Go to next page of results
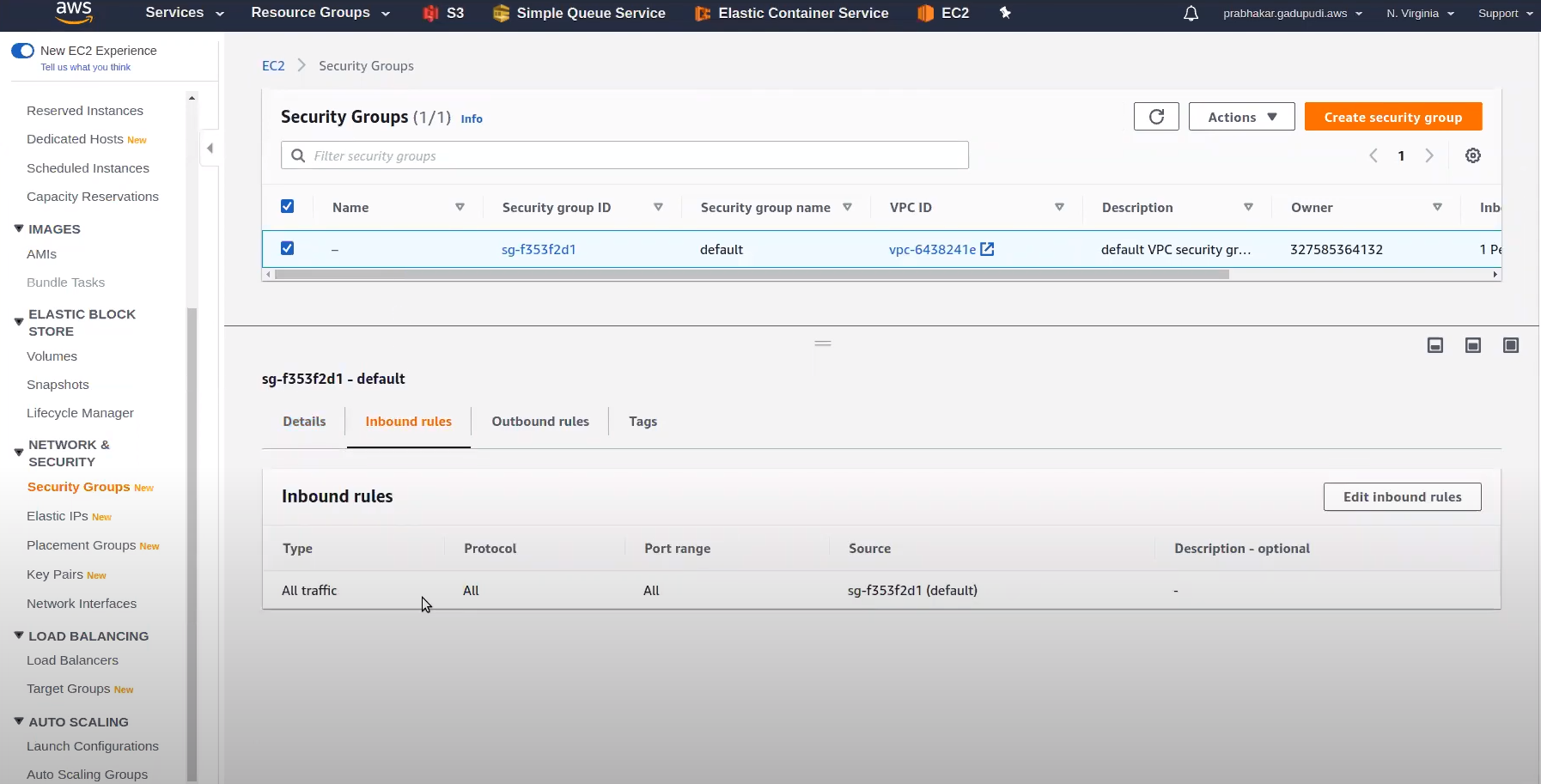Screen dimensions: 1541x784 click(x=1429, y=155)
